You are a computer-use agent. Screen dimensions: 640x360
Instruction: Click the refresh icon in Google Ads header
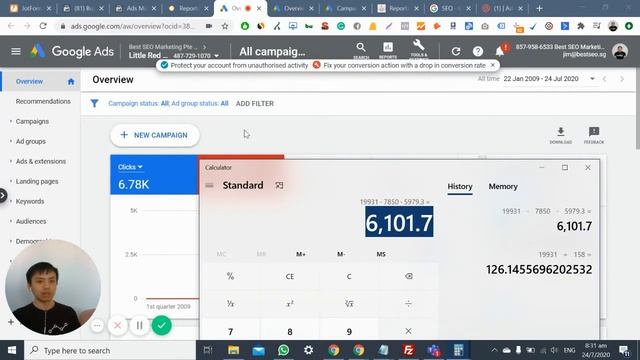(456, 51)
